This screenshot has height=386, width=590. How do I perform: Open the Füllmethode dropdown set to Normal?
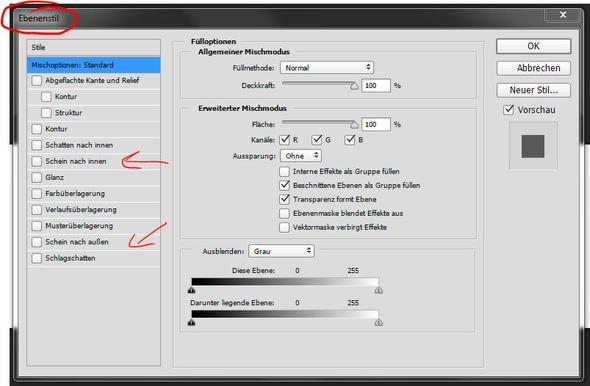pos(327,68)
